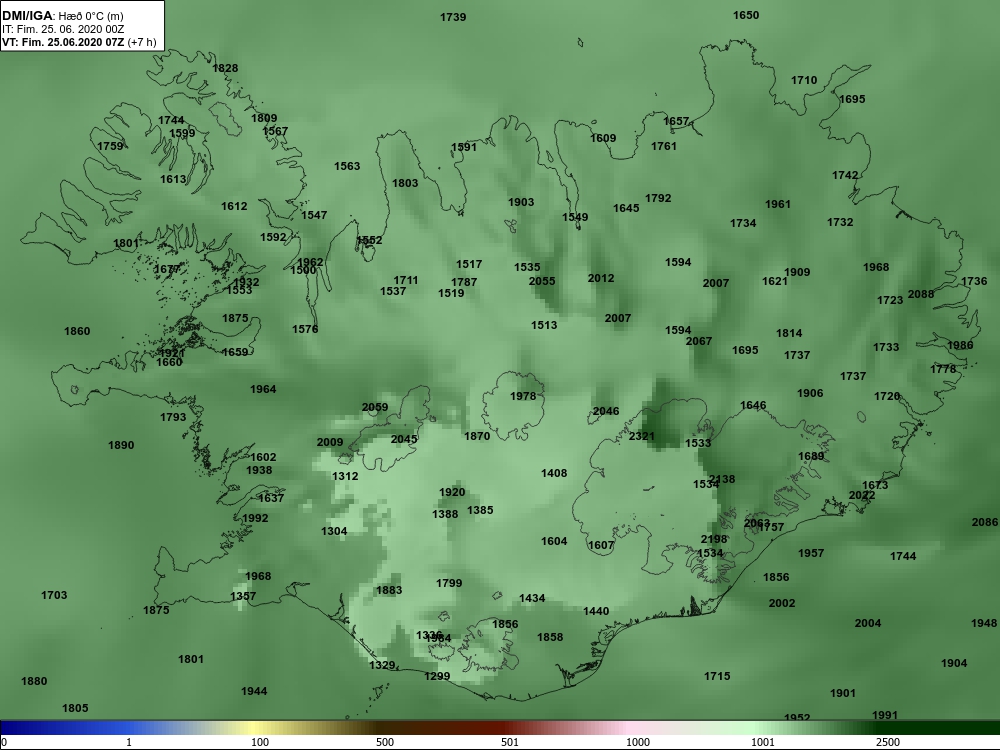Click the map value 1703
Screen dimensions: 1000x750
(54, 595)
